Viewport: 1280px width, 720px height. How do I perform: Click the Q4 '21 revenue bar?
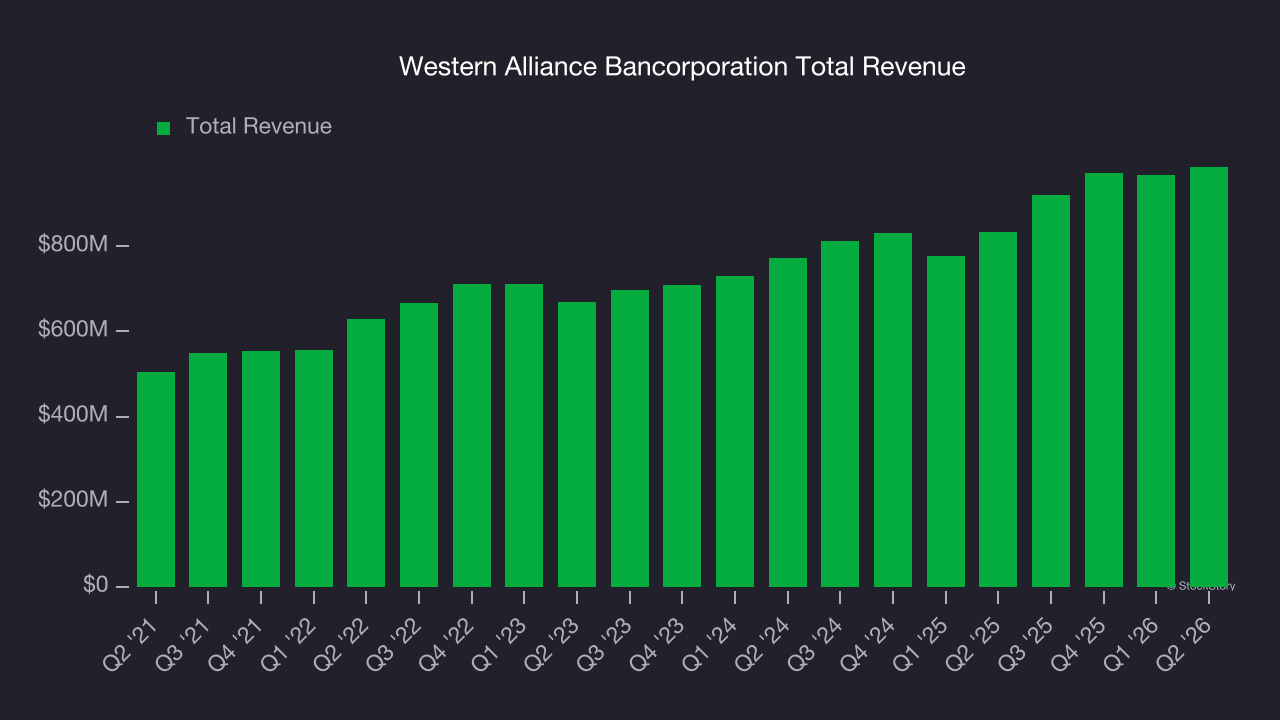261,469
